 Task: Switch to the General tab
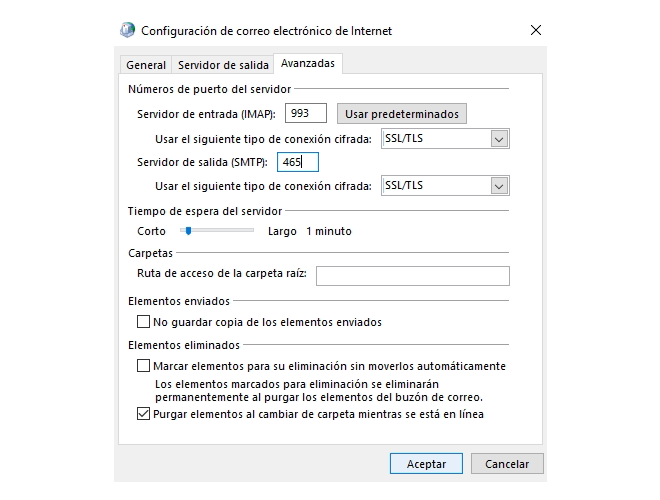click(146, 65)
